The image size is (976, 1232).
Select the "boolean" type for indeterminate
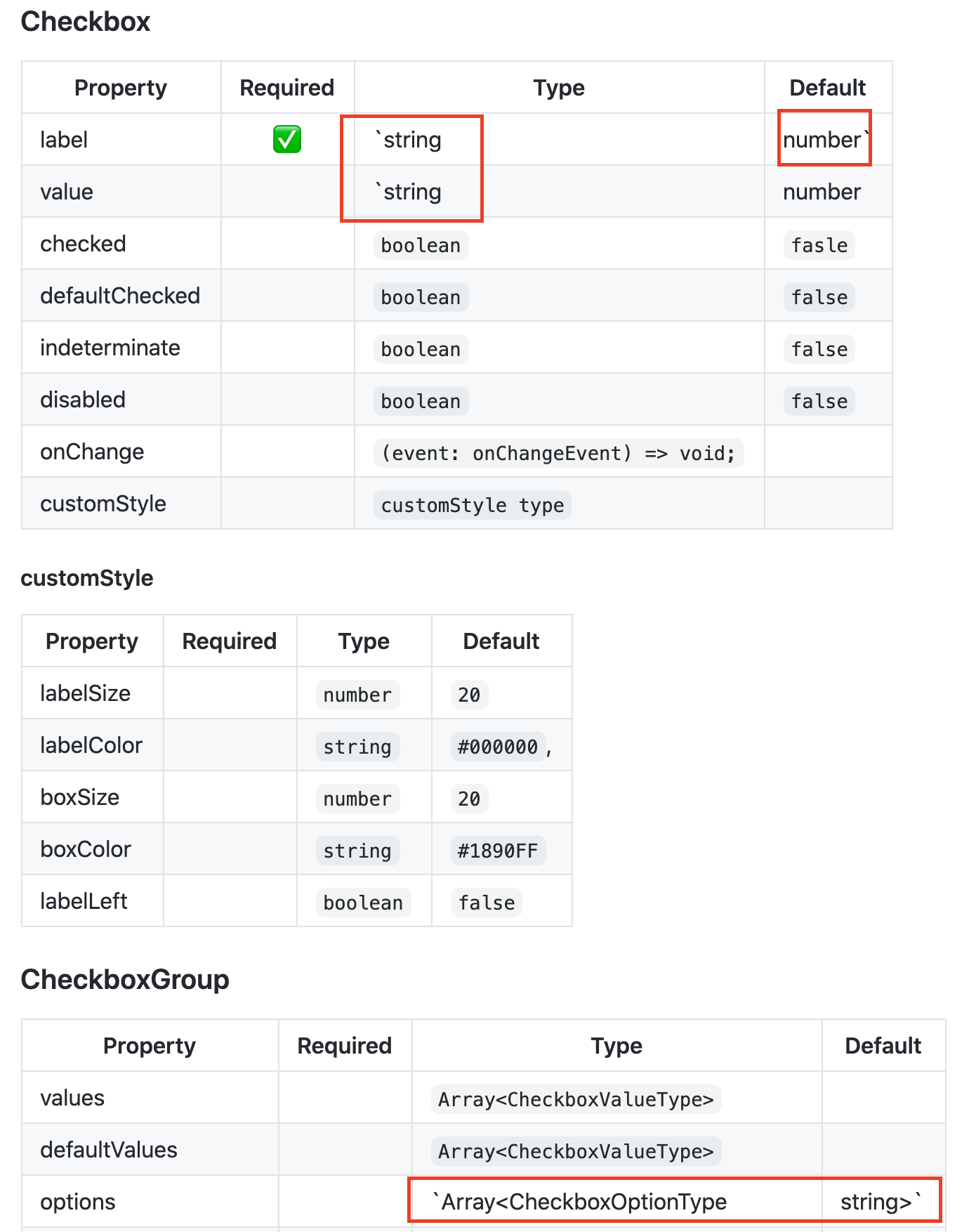(x=421, y=349)
